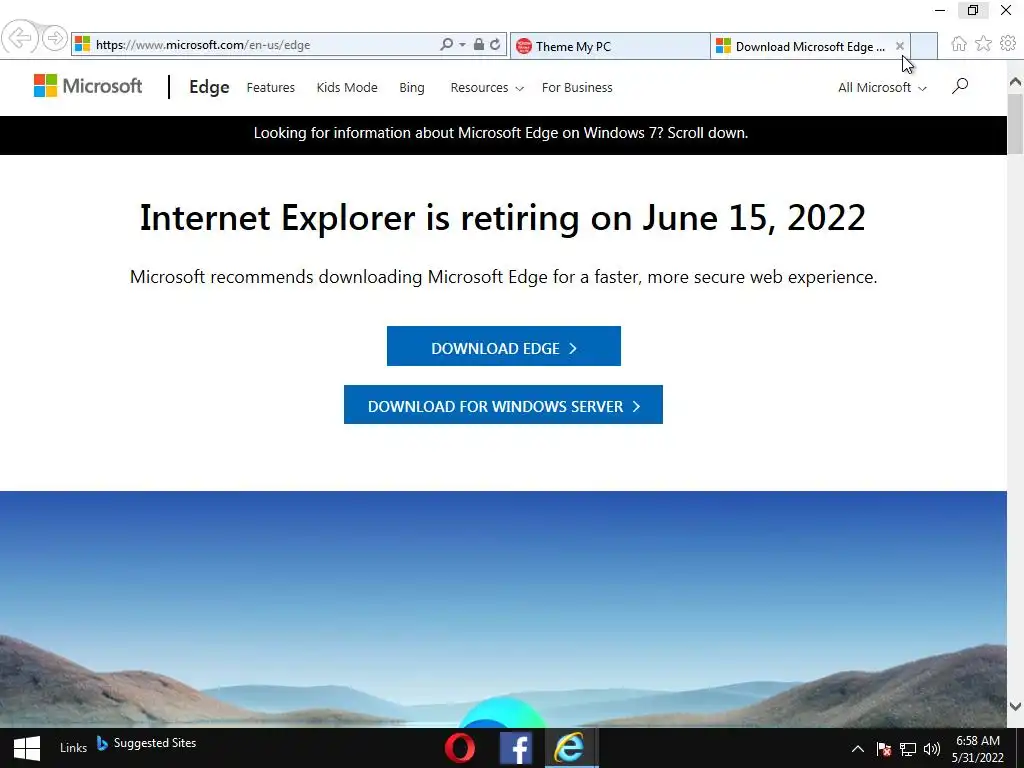Click the Action Center flag tray icon
Viewport: 1024px width, 768px height.
pyautogui.click(x=884, y=749)
